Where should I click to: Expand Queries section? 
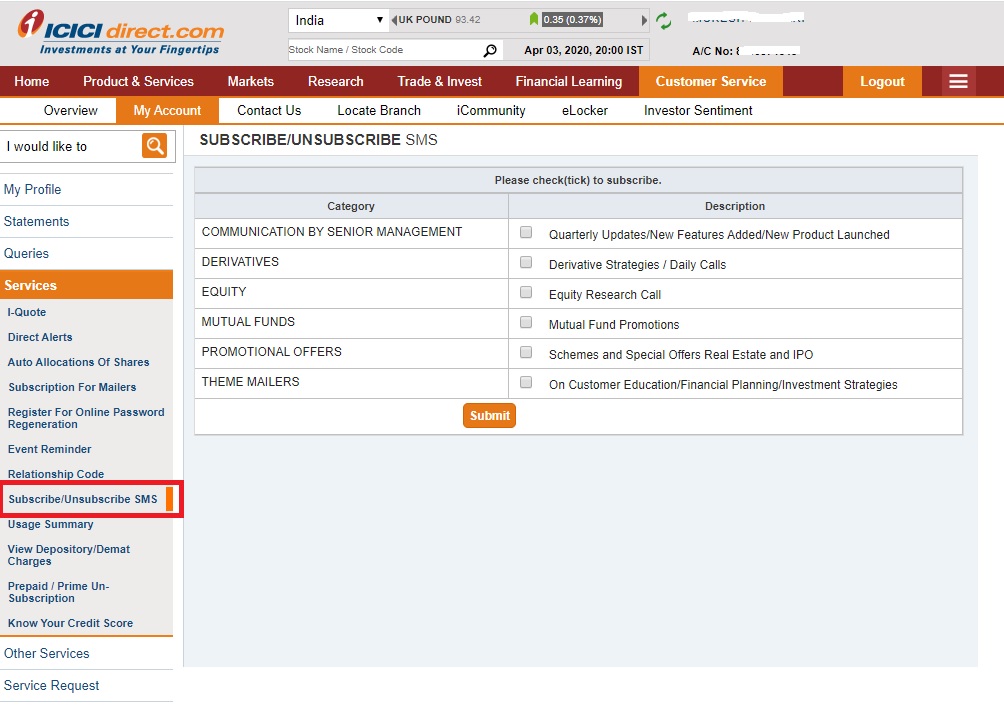[x=86, y=253]
